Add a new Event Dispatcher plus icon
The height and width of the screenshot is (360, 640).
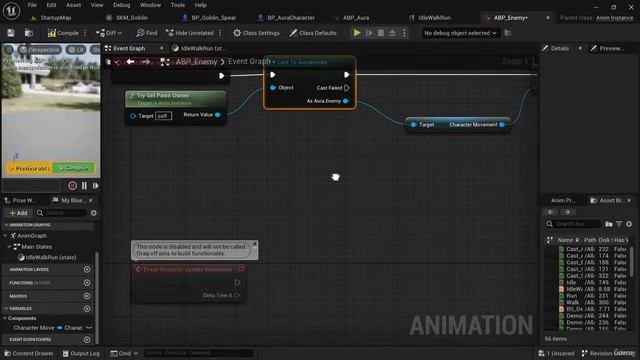[87, 339]
